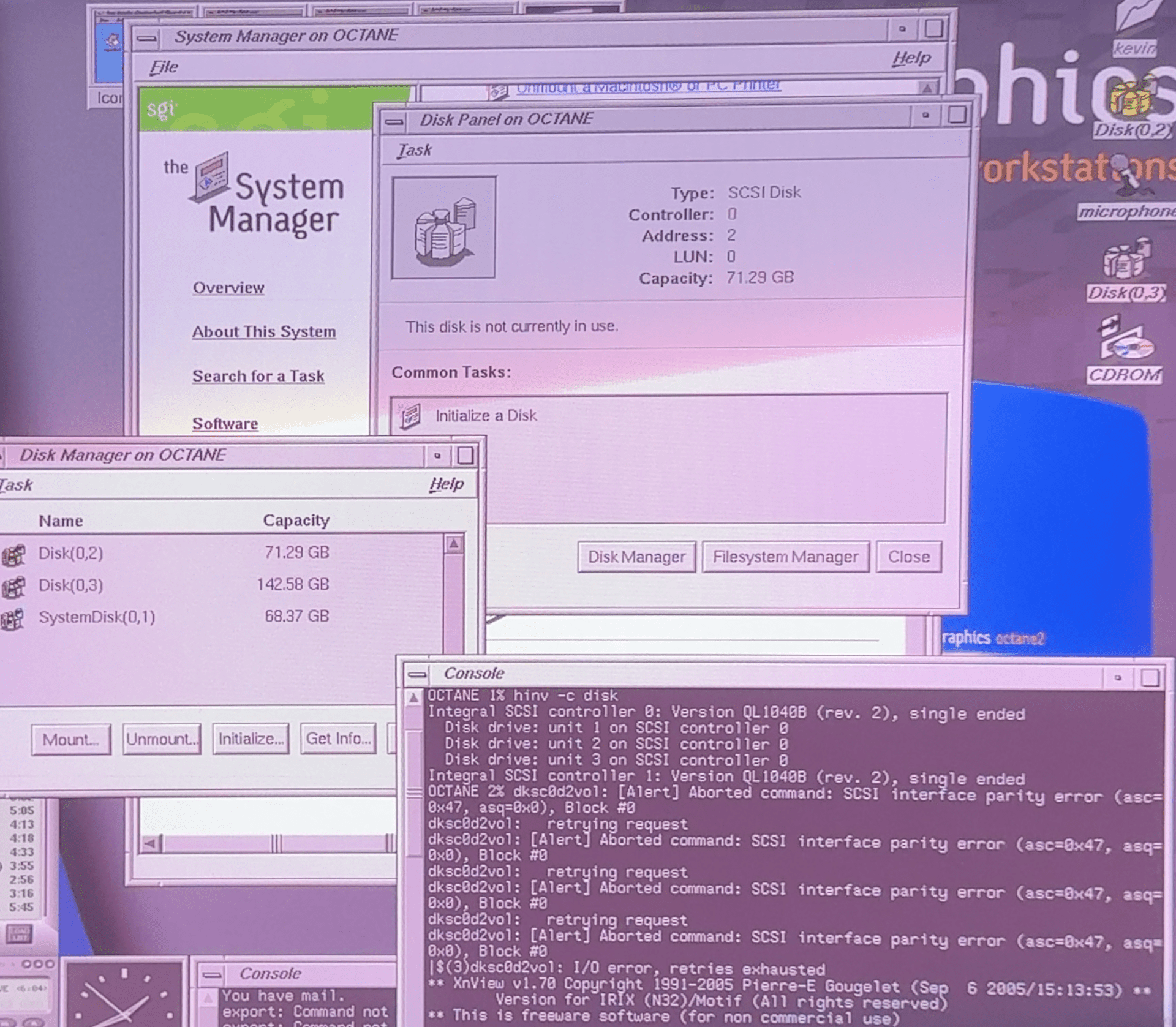
Task: Click the System Manager horizontal scrollbar left arrow
Action: pos(151,844)
